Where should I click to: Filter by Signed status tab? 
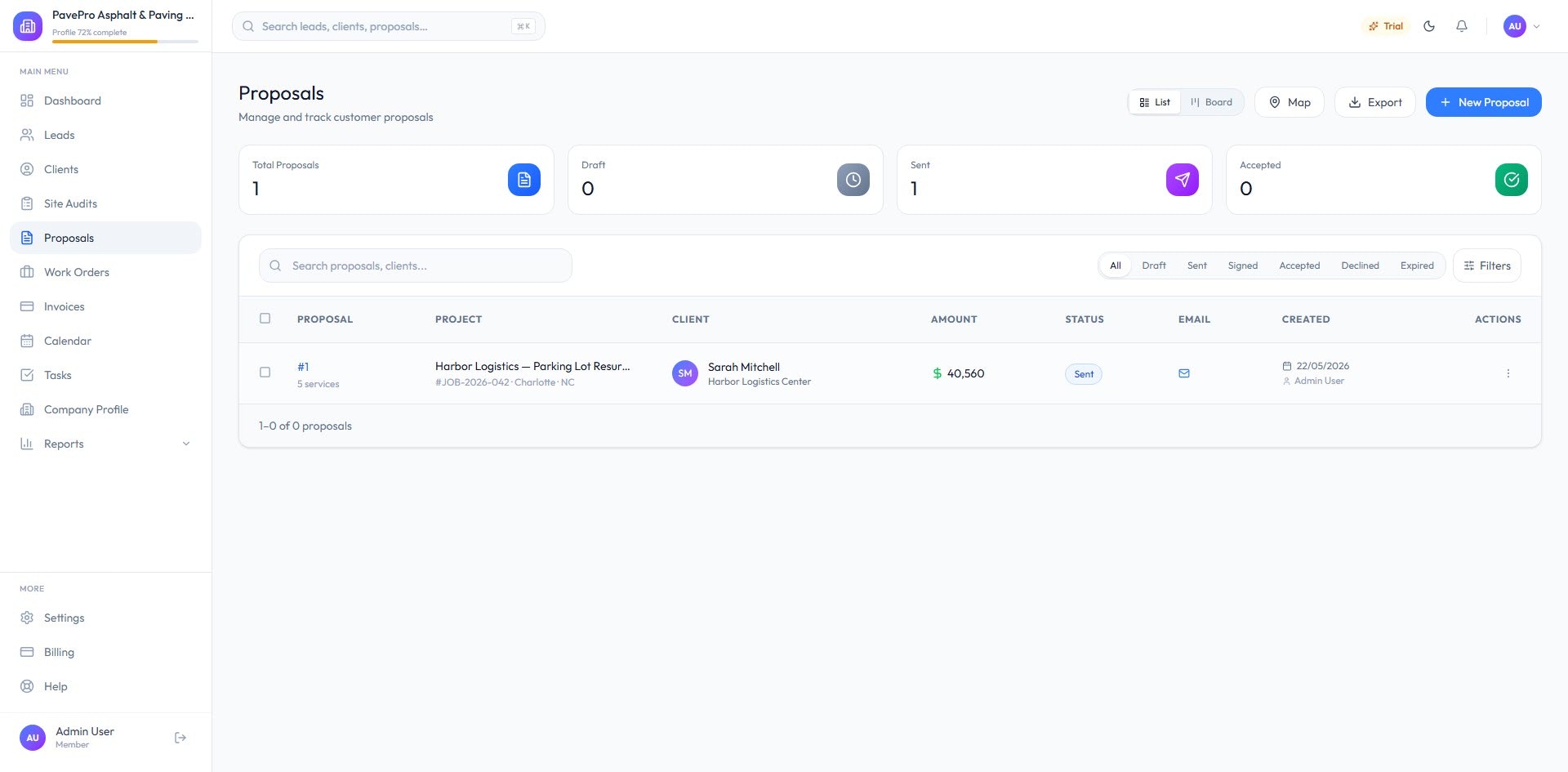click(x=1243, y=266)
